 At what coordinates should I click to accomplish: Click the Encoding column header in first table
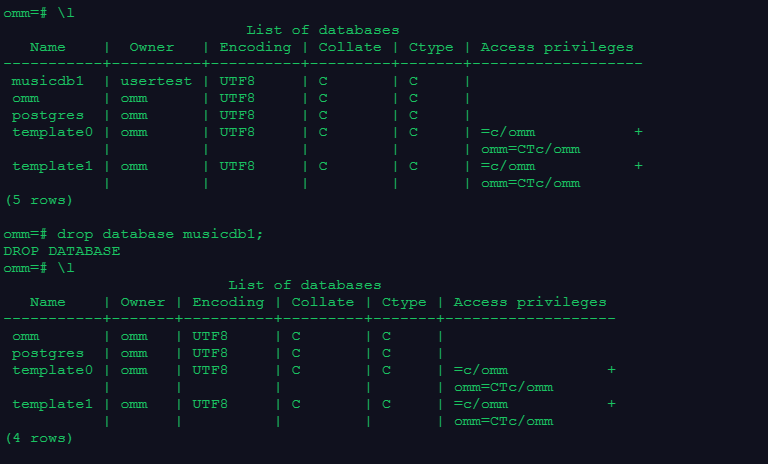click(255, 47)
